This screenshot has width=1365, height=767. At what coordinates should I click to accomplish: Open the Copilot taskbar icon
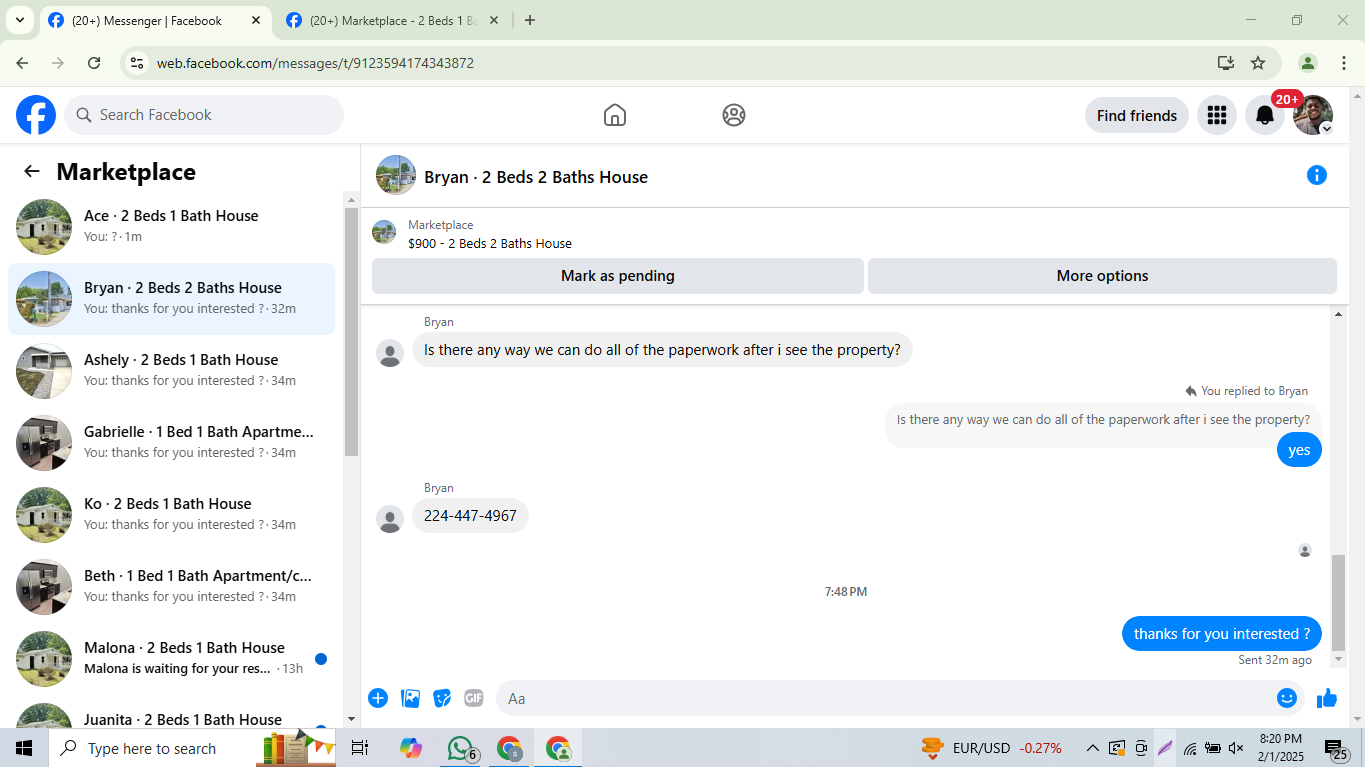(410, 748)
